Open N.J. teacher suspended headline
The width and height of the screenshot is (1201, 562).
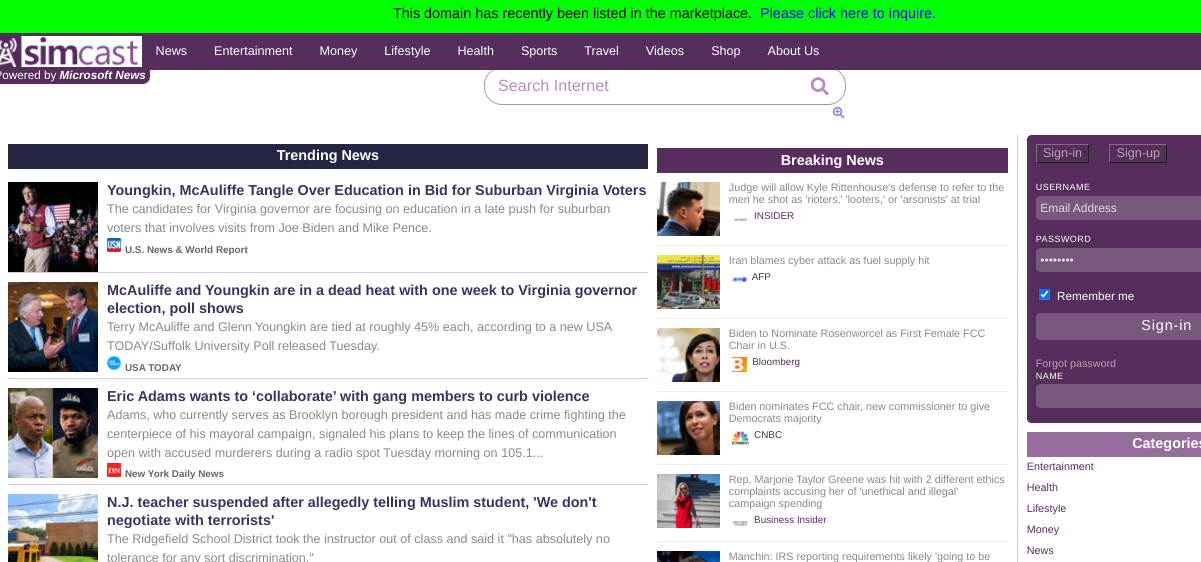coord(352,511)
